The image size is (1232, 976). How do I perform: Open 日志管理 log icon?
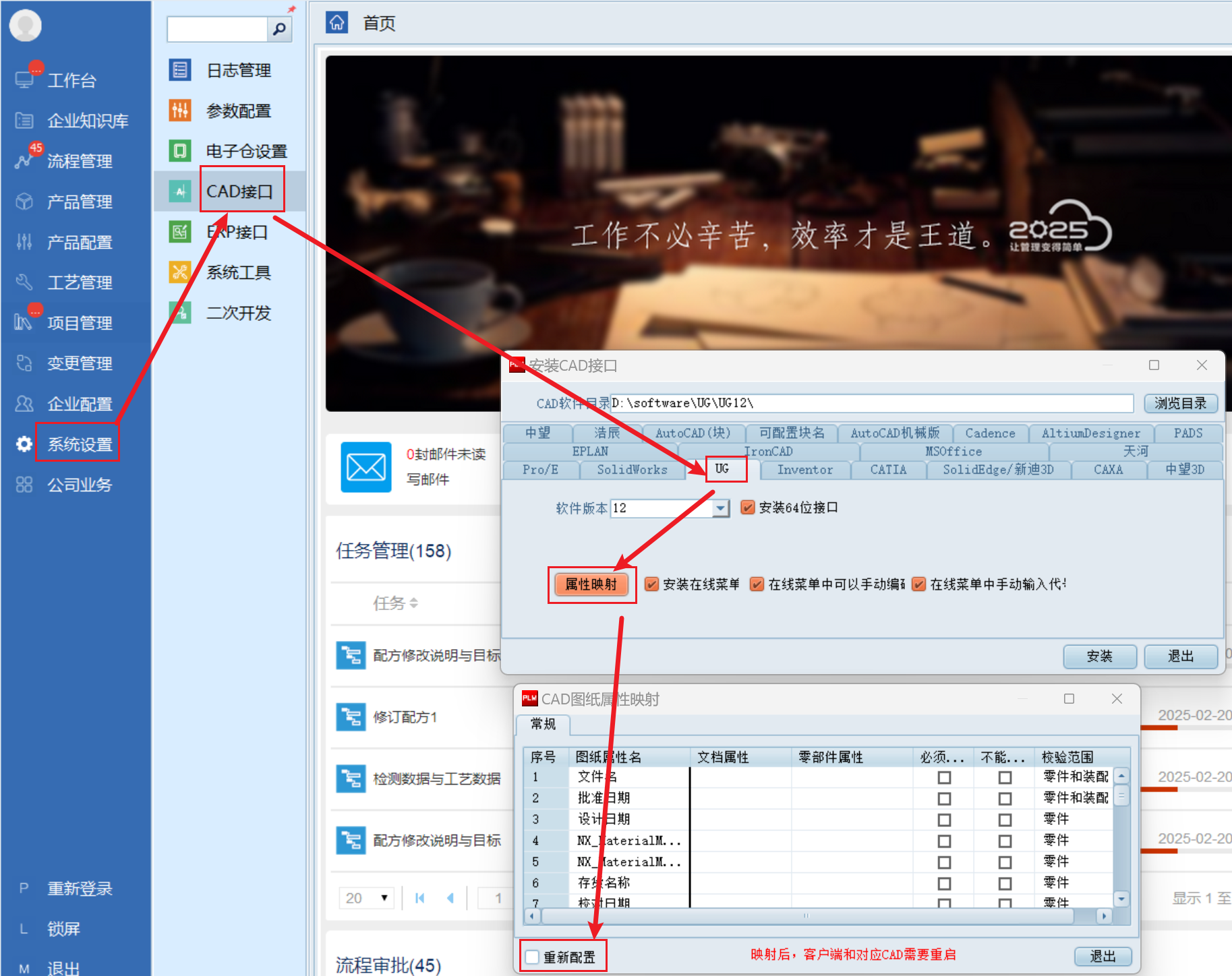[x=180, y=69]
